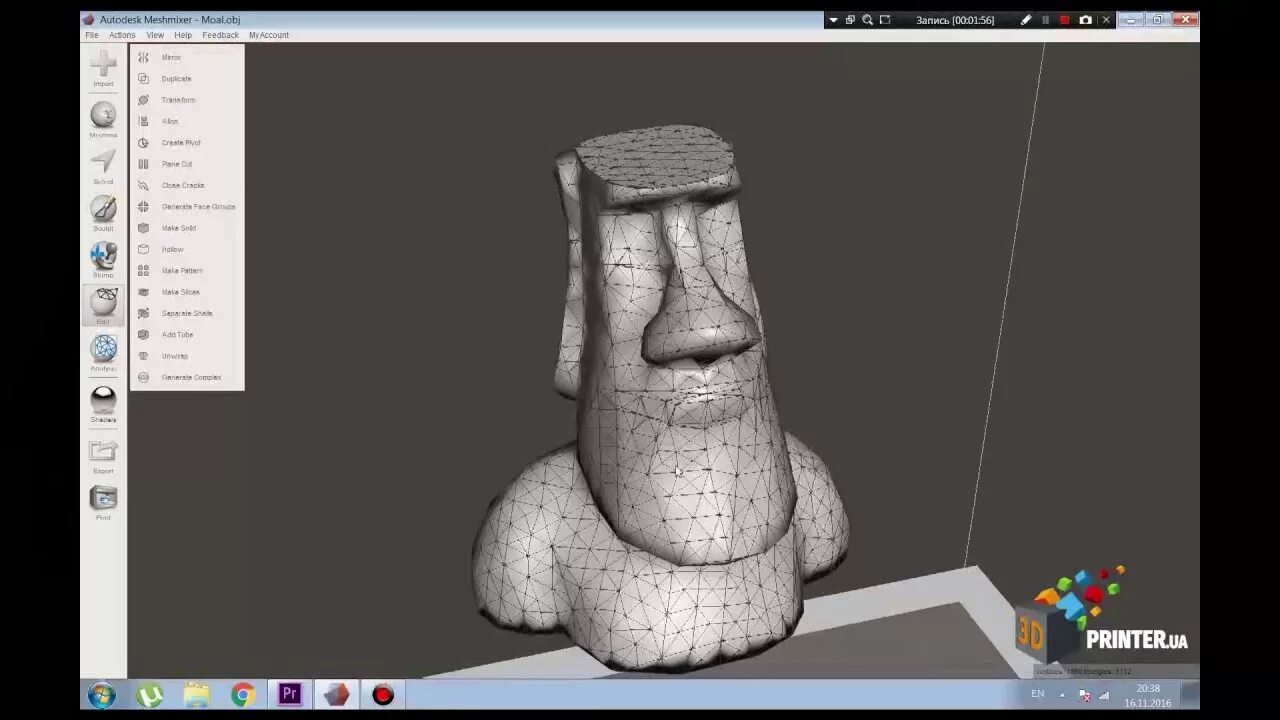Open the Help menu

[183, 35]
